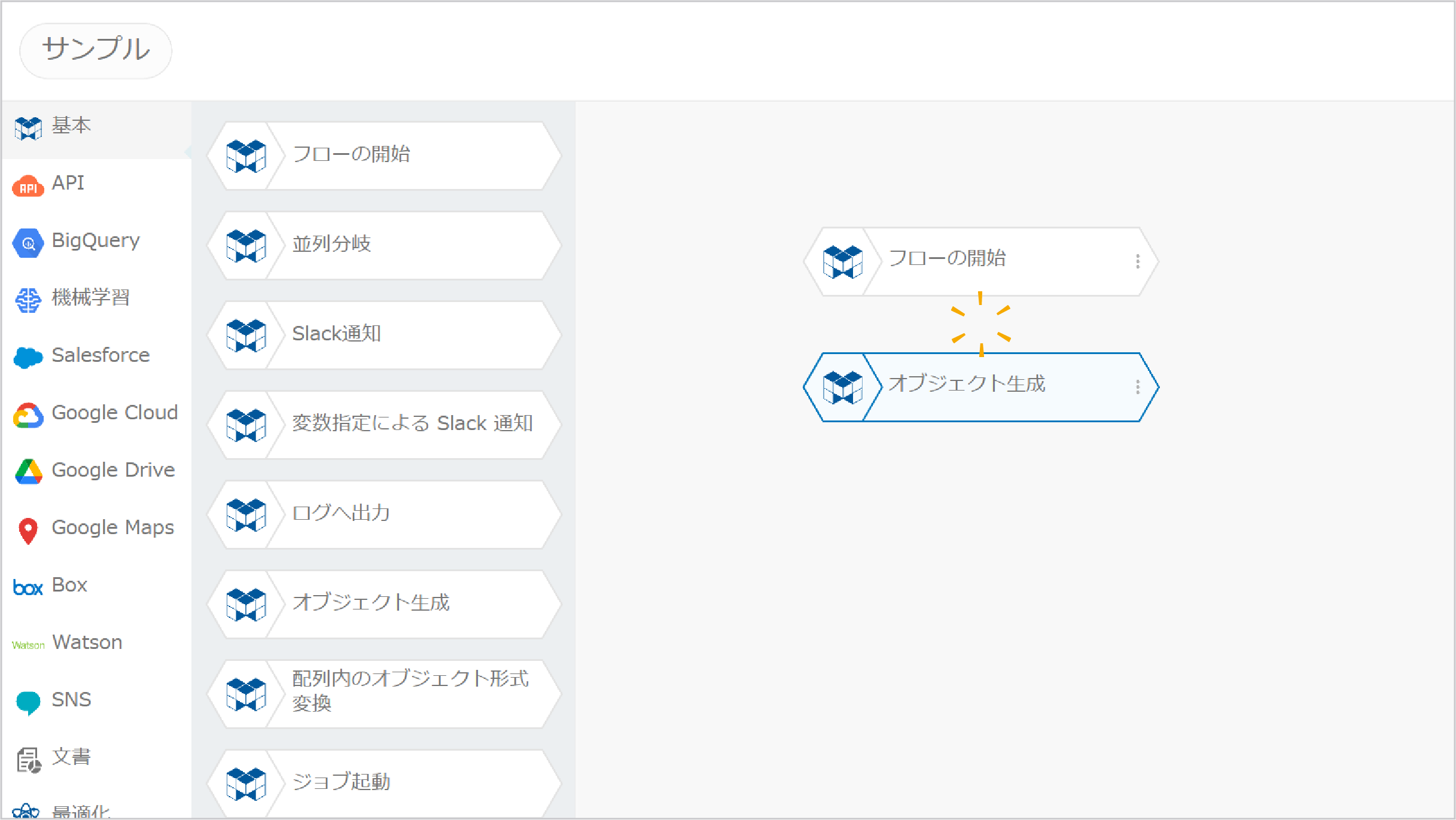
Task: Pick the Slack通知 block from palette
Action: click(x=384, y=335)
